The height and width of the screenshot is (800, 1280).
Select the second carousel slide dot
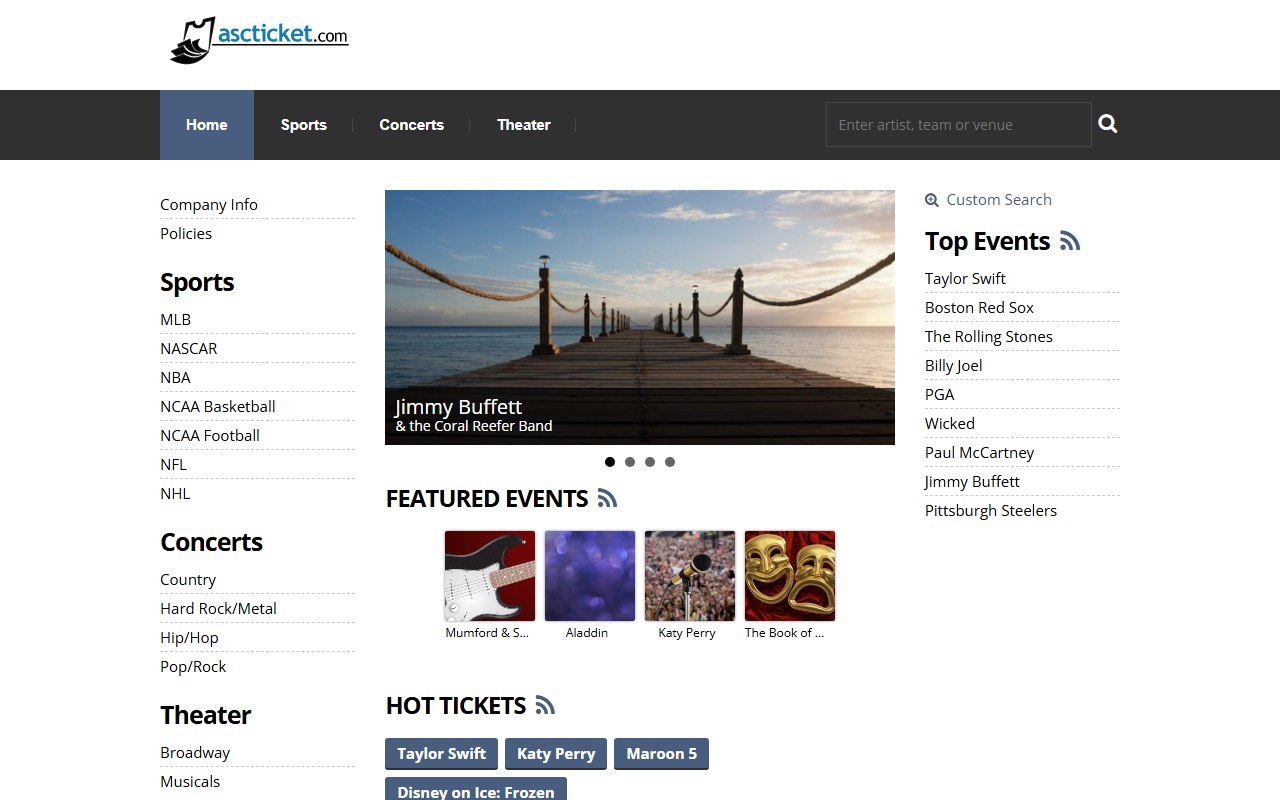[x=630, y=462]
